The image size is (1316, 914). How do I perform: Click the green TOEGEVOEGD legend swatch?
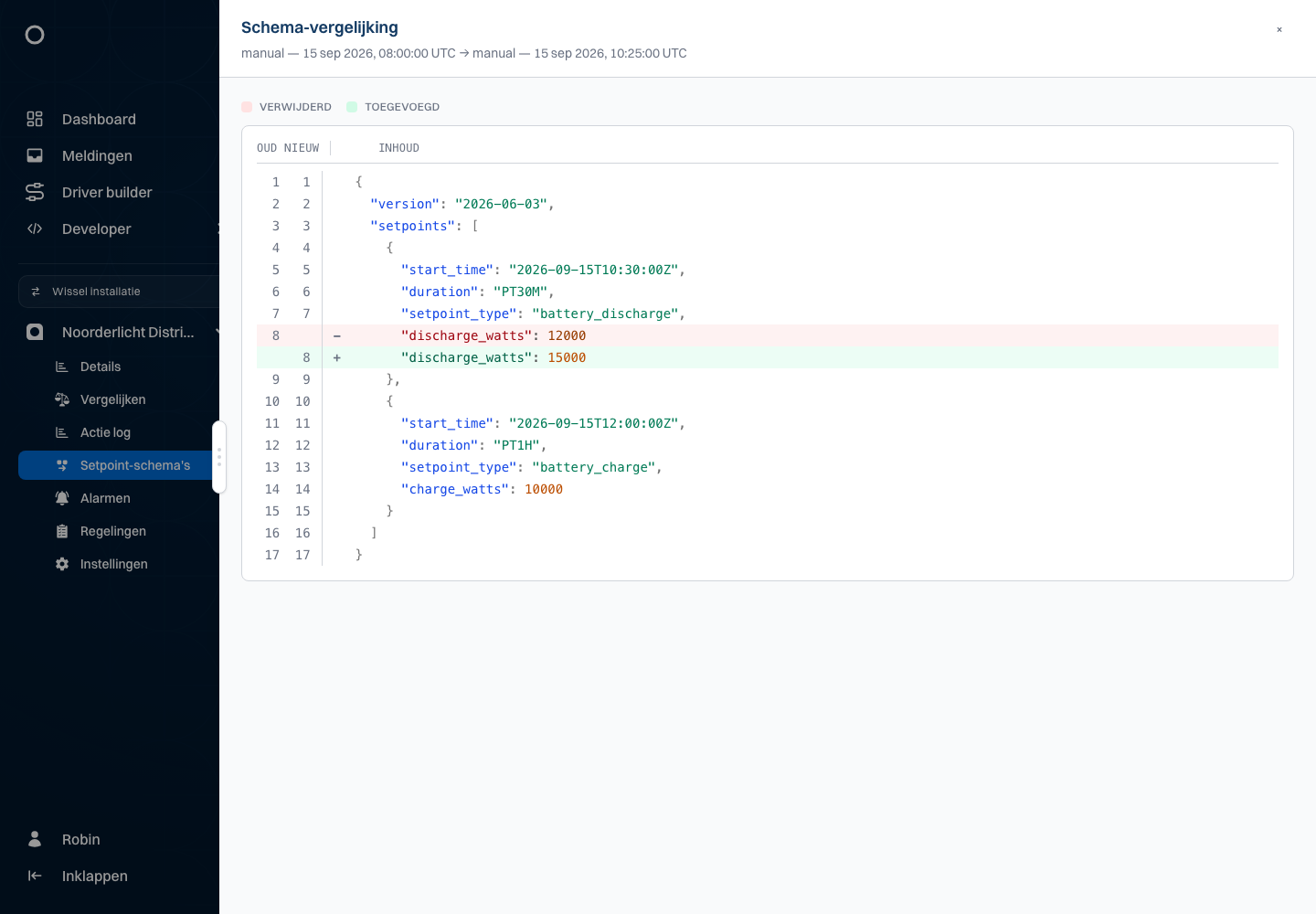click(x=352, y=107)
